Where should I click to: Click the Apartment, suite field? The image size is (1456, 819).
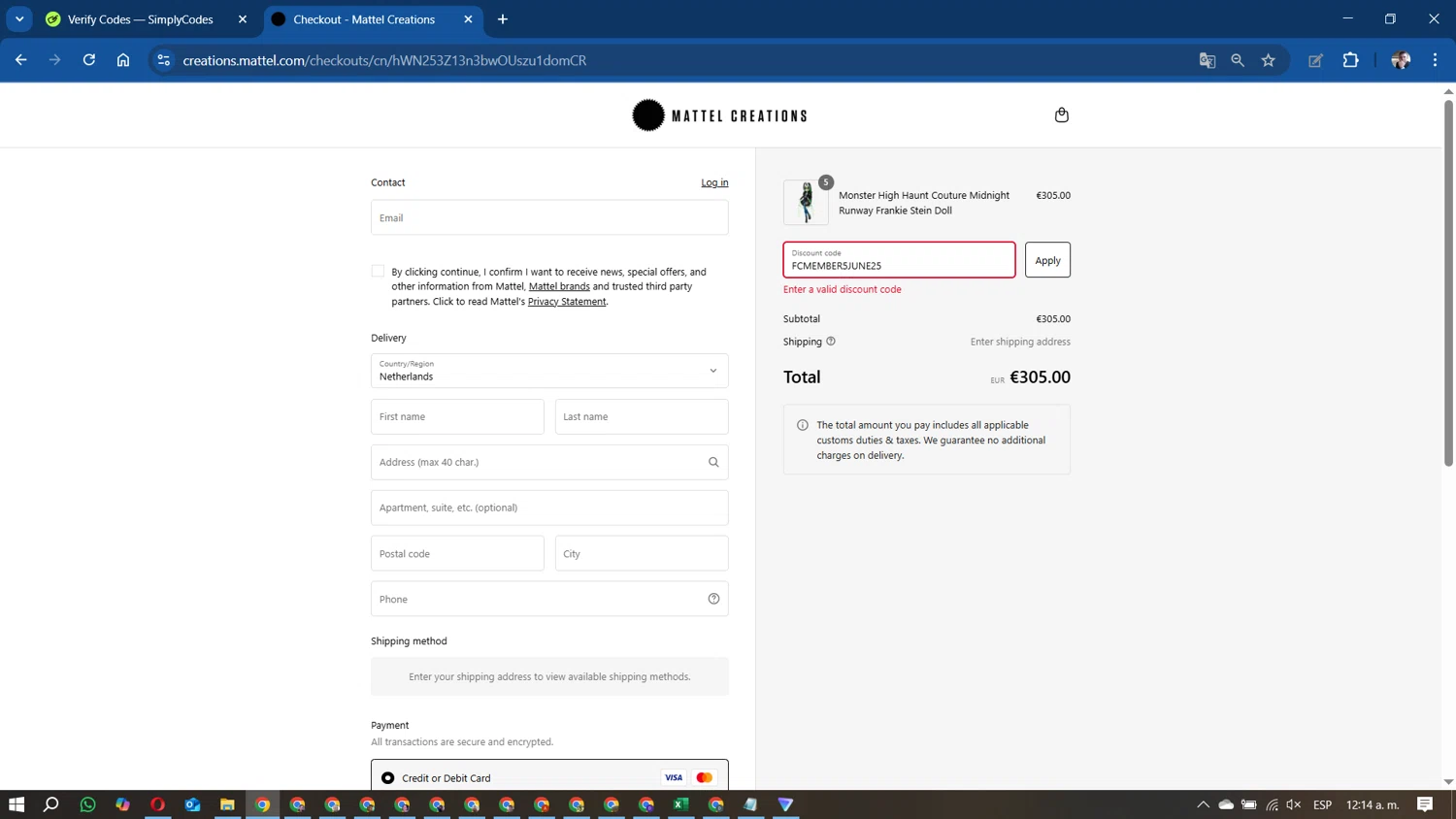pyautogui.click(x=549, y=508)
